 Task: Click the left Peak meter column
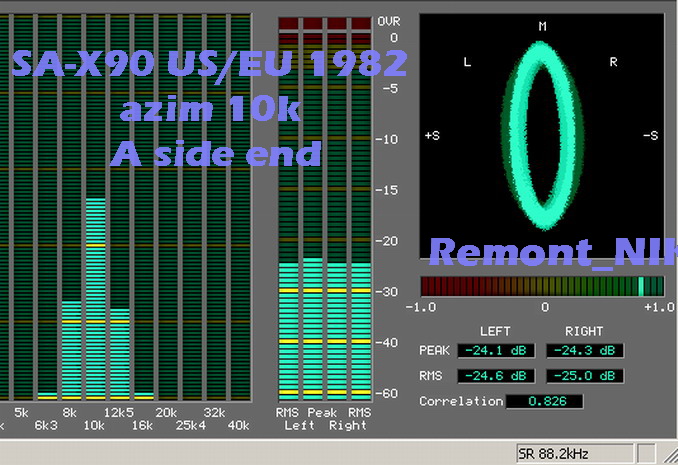(x=312, y=328)
